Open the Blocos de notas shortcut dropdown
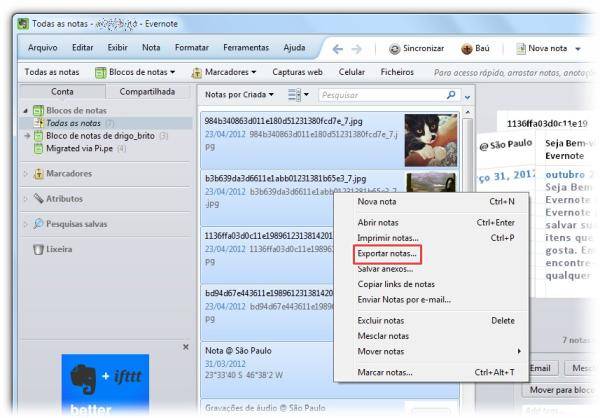The height and width of the screenshot is (418, 600). [173, 72]
